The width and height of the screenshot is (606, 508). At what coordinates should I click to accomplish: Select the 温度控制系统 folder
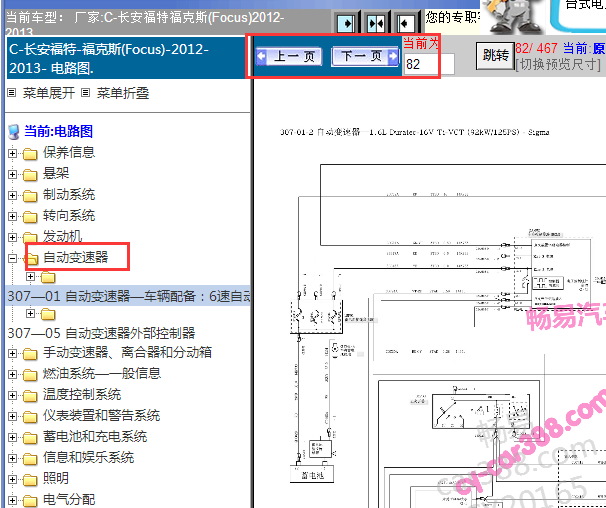click(82, 394)
